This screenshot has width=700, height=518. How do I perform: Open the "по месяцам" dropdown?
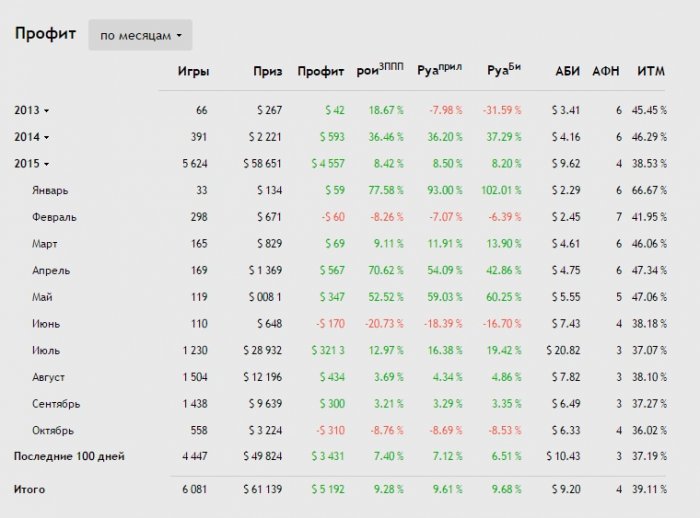click(140, 35)
